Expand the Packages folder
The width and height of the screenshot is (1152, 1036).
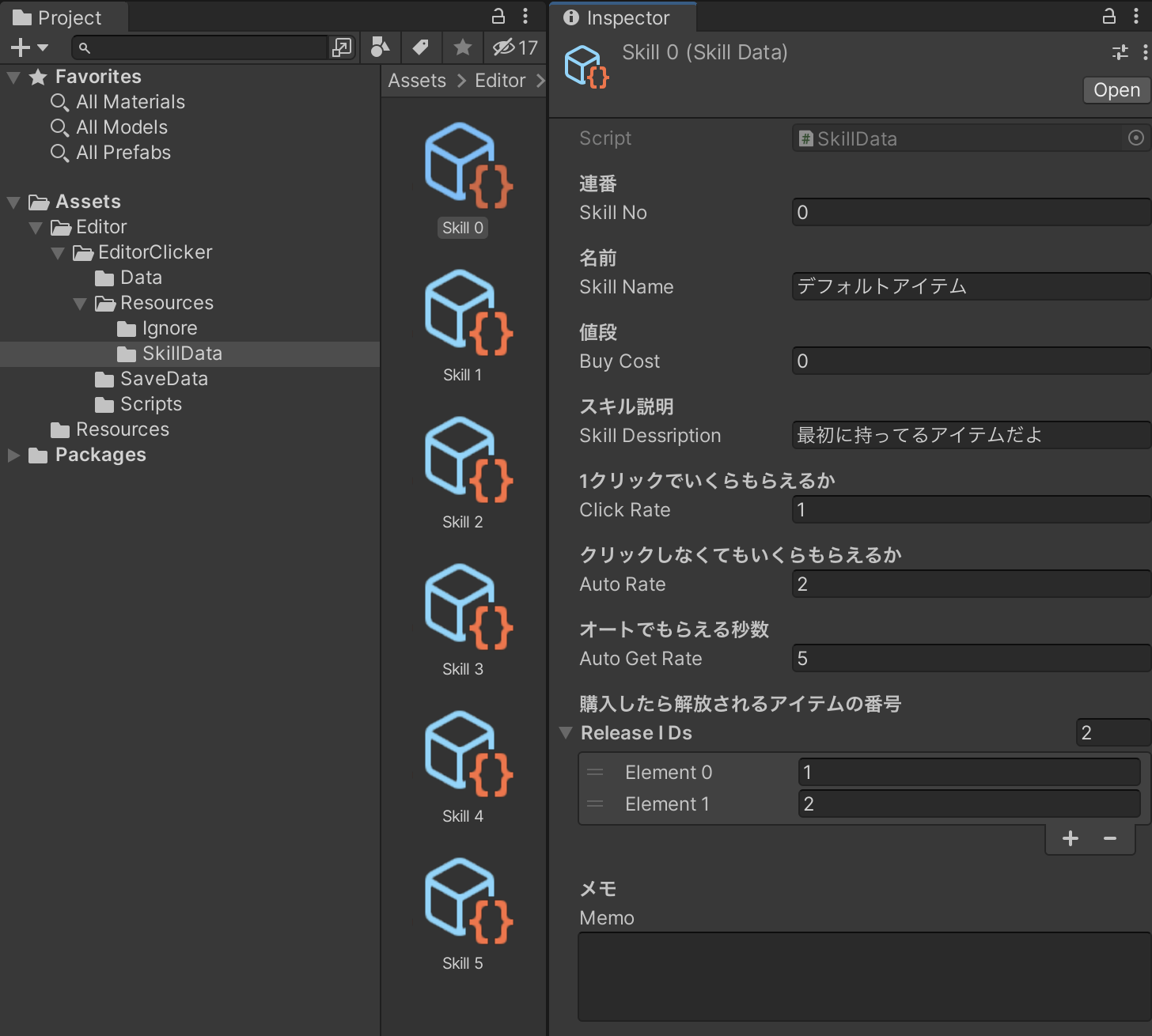point(13,455)
